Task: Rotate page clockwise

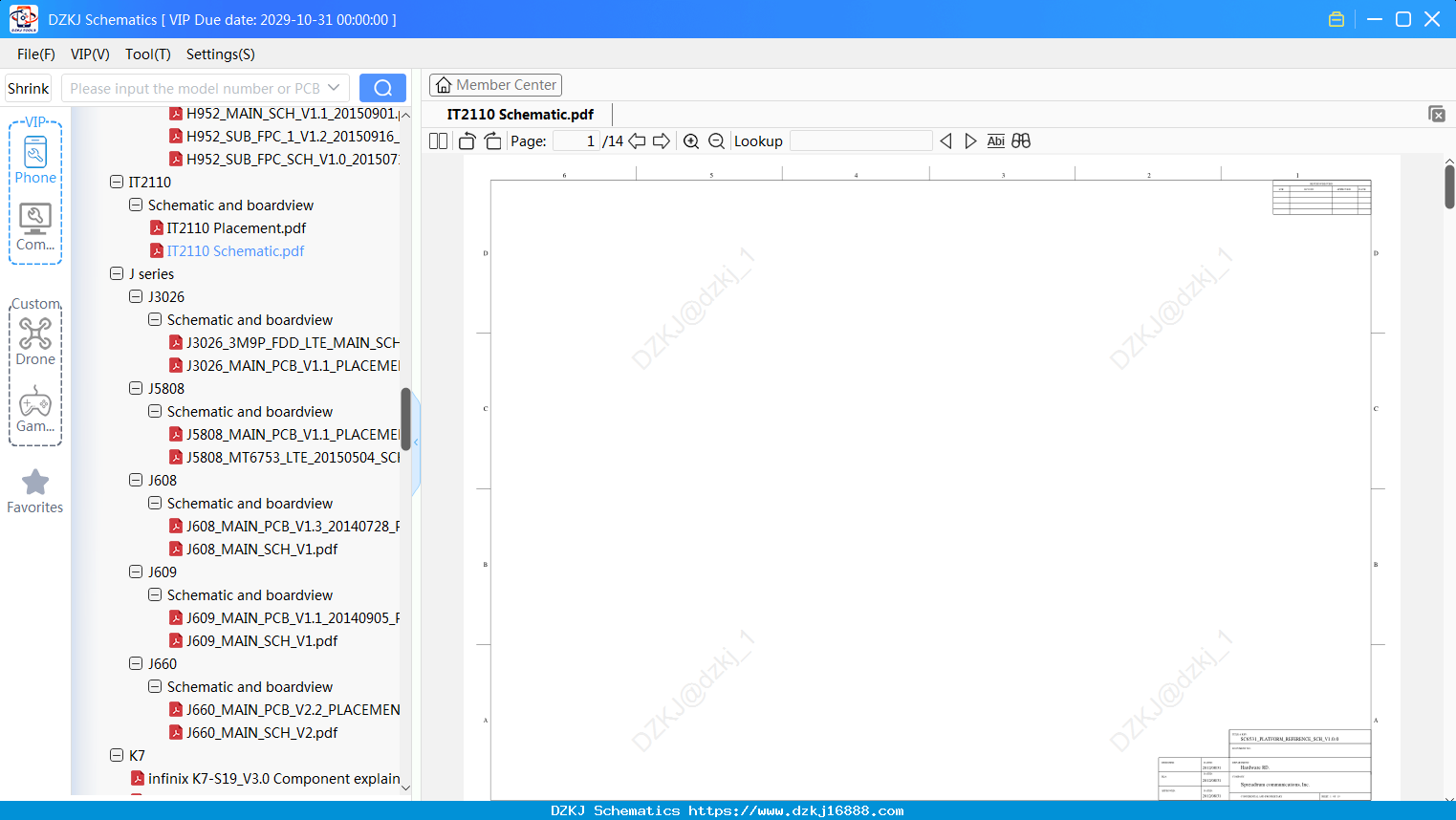Action: [x=492, y=141]
